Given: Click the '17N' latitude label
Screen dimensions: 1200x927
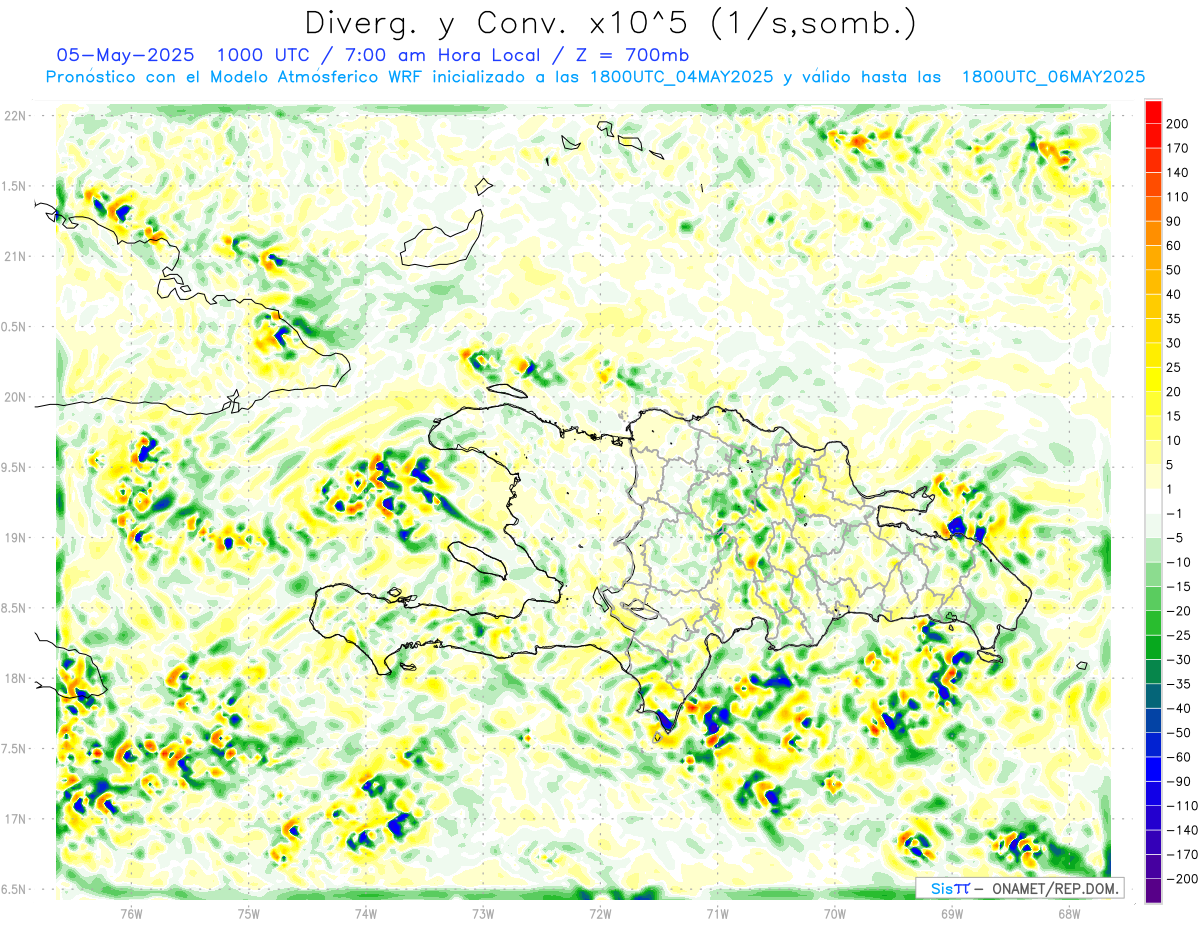Looking at the screenshot, I should click(x=15, y=819).
